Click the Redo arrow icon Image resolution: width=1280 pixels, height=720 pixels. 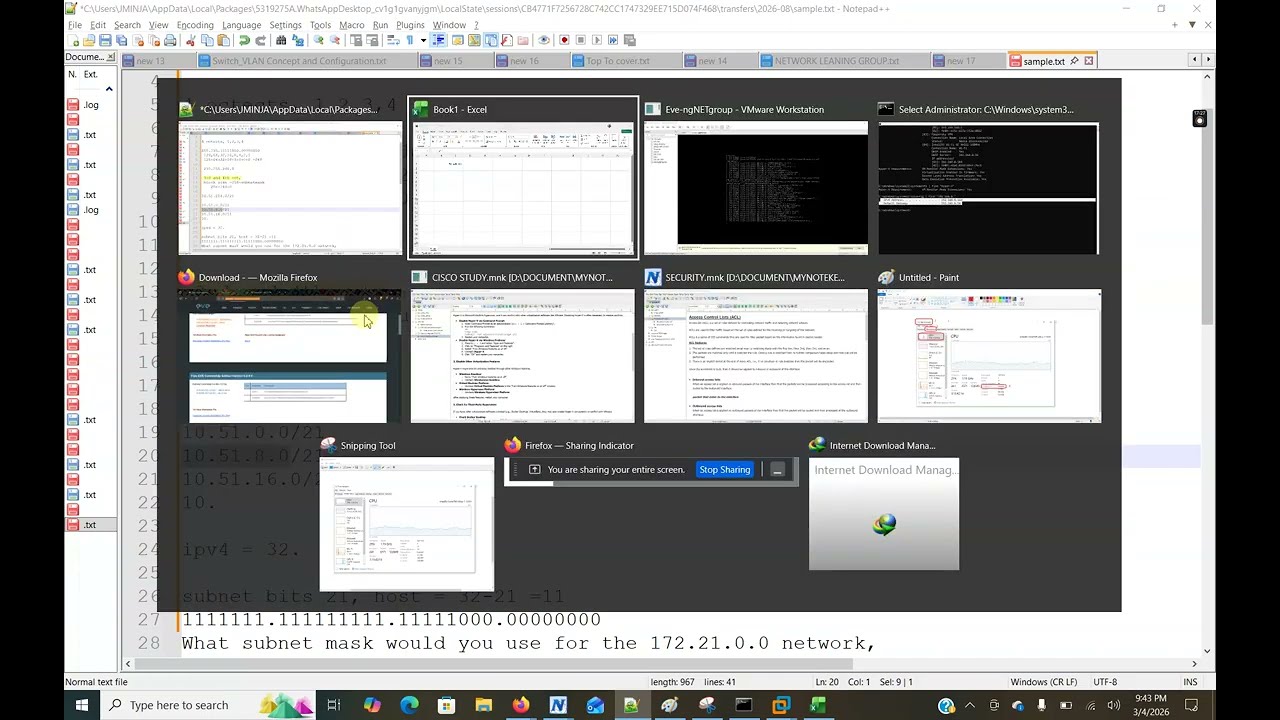click(260, 40)
